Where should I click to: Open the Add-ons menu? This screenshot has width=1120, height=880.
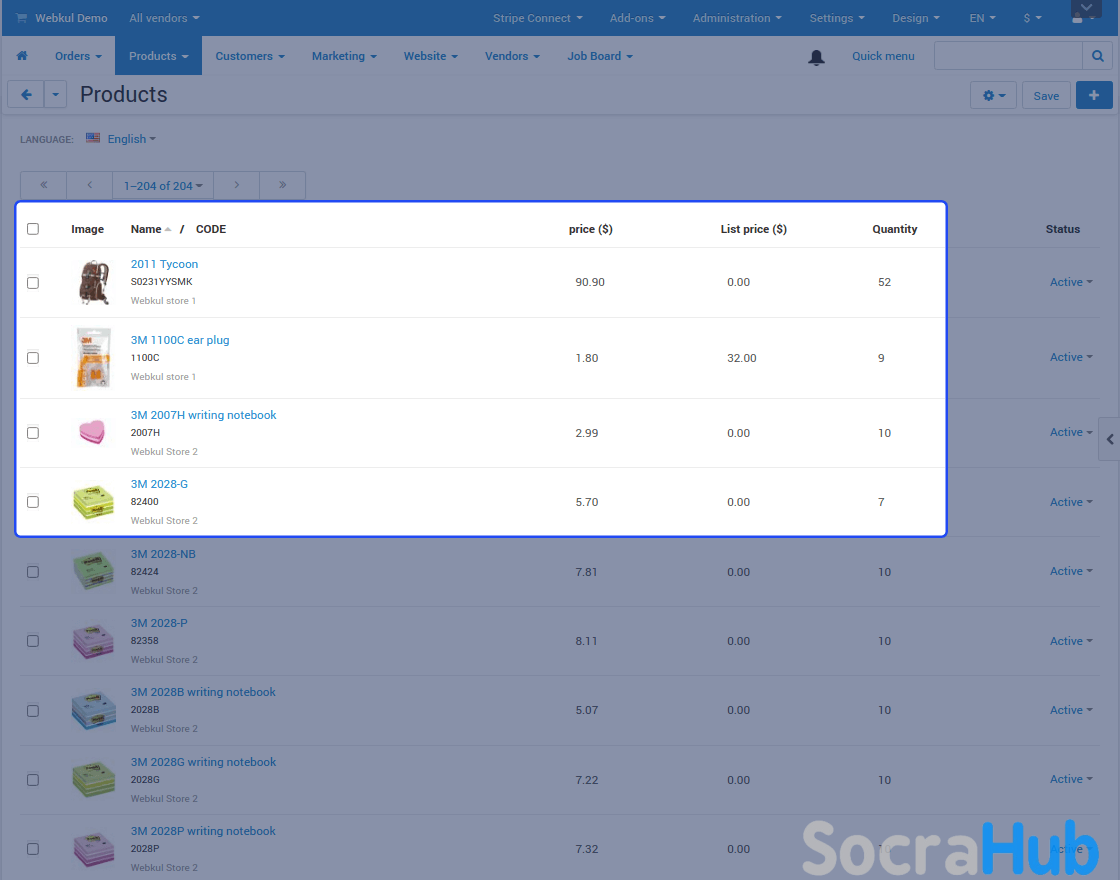coord(637,18)
